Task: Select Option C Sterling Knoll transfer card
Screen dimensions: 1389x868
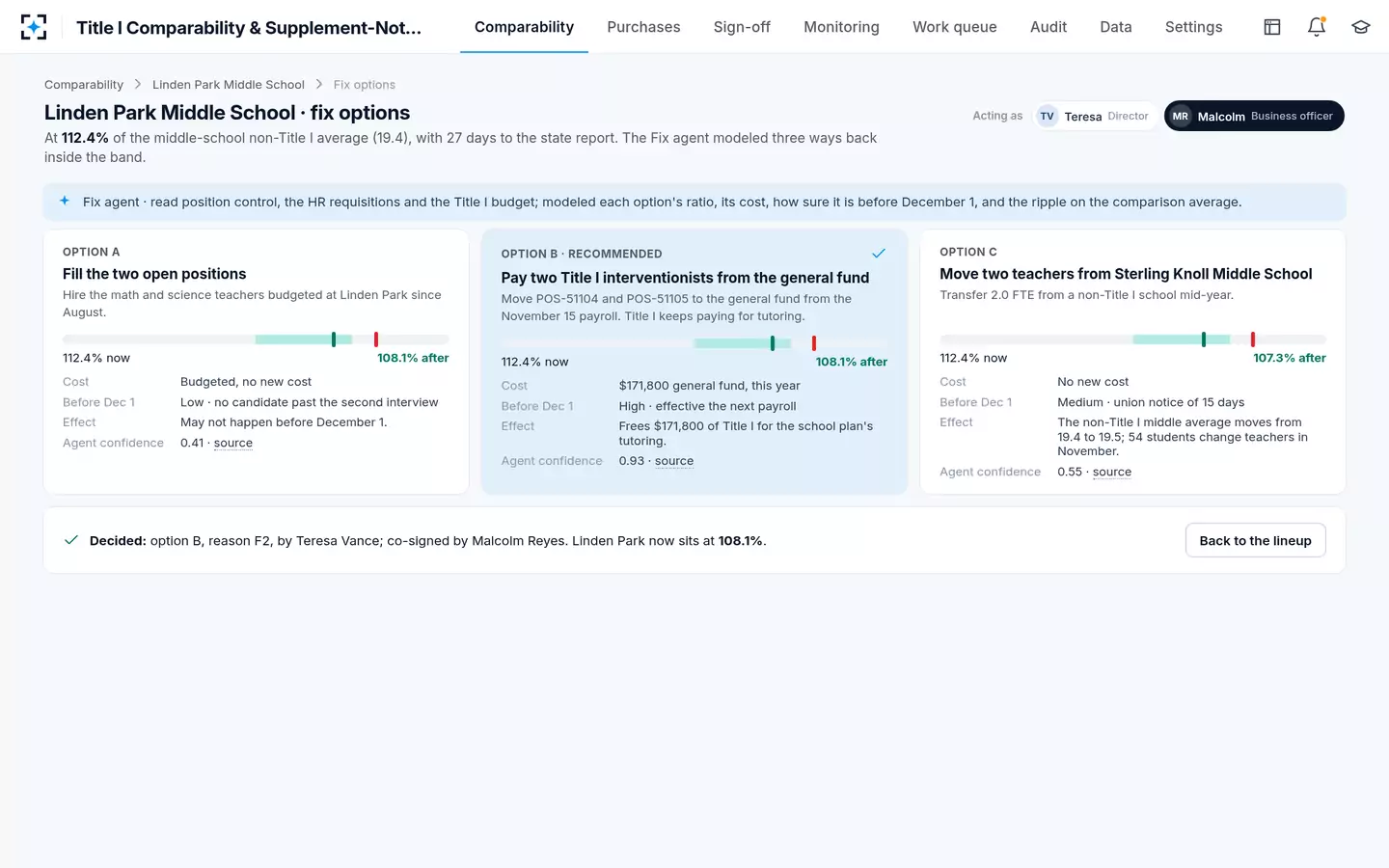Action: 1132,362
